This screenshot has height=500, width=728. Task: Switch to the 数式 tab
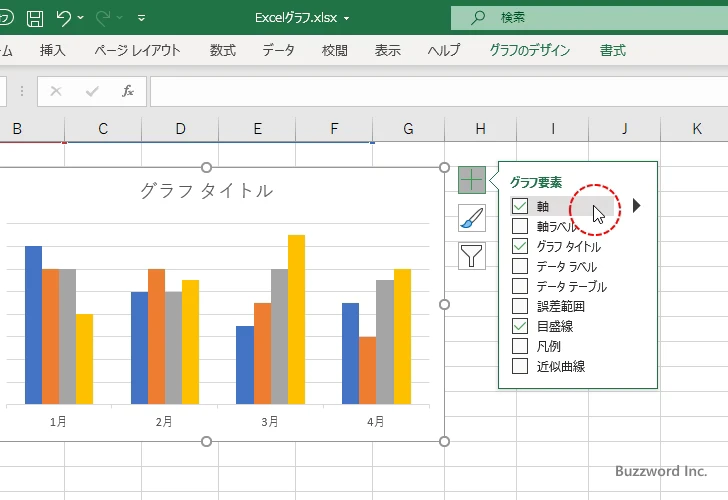[223, 50]
